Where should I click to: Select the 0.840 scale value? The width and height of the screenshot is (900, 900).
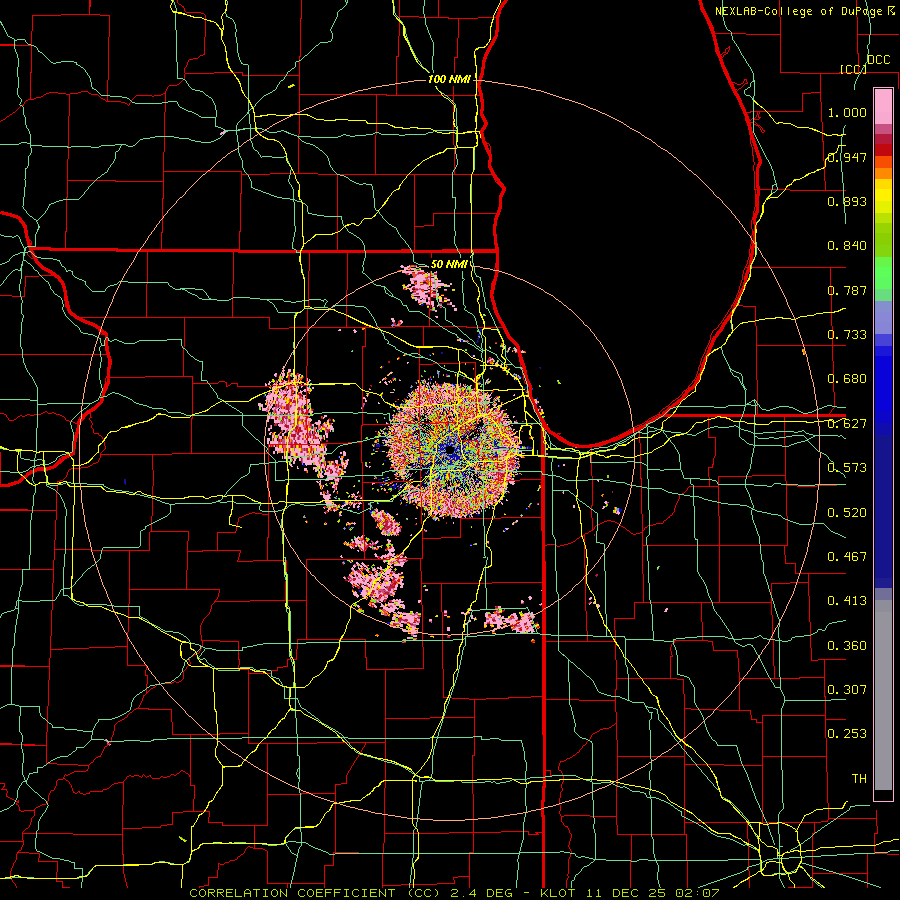pyautogui.click(x=847, y=246)
